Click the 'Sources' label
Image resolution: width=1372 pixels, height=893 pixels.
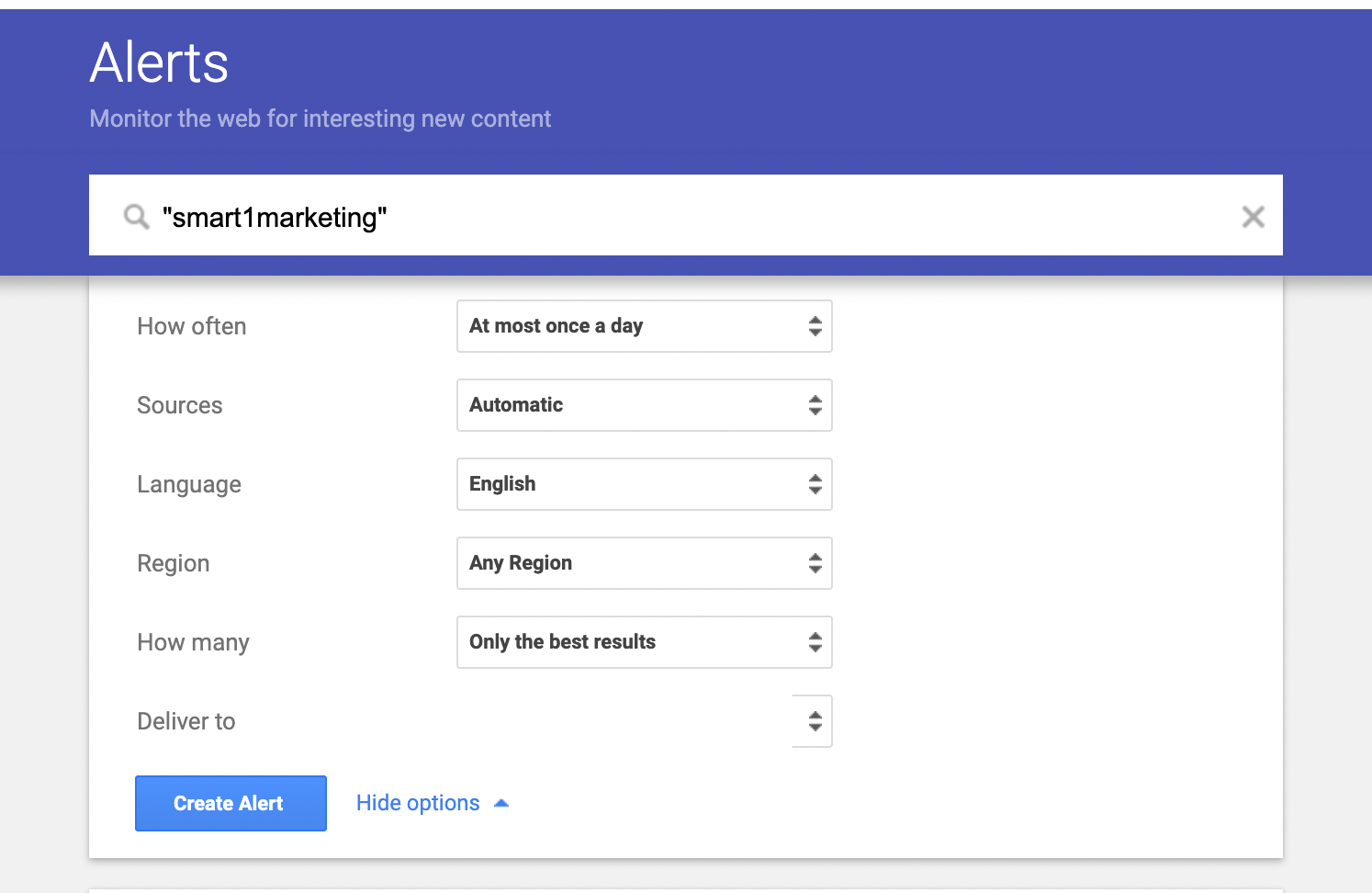tap(180, 405)
